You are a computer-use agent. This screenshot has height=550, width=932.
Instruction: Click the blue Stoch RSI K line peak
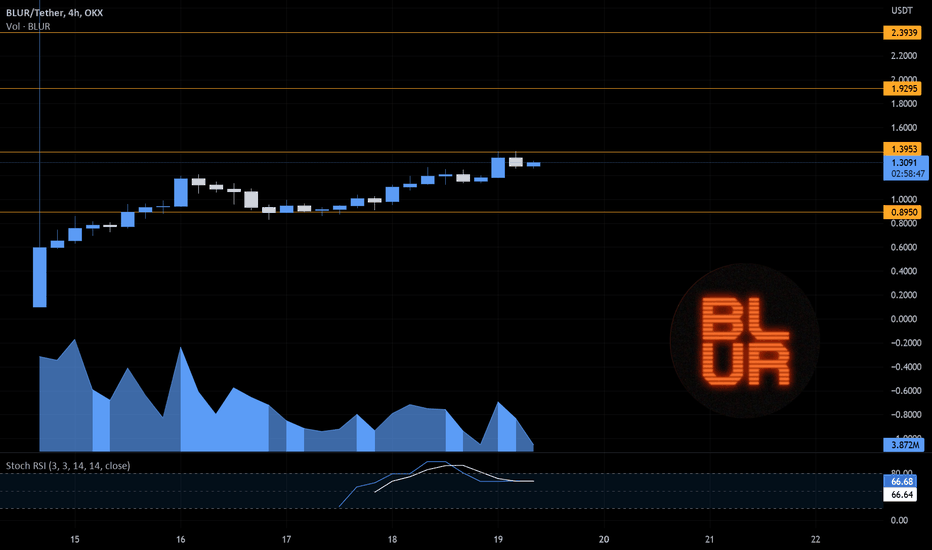click(437, 461)
